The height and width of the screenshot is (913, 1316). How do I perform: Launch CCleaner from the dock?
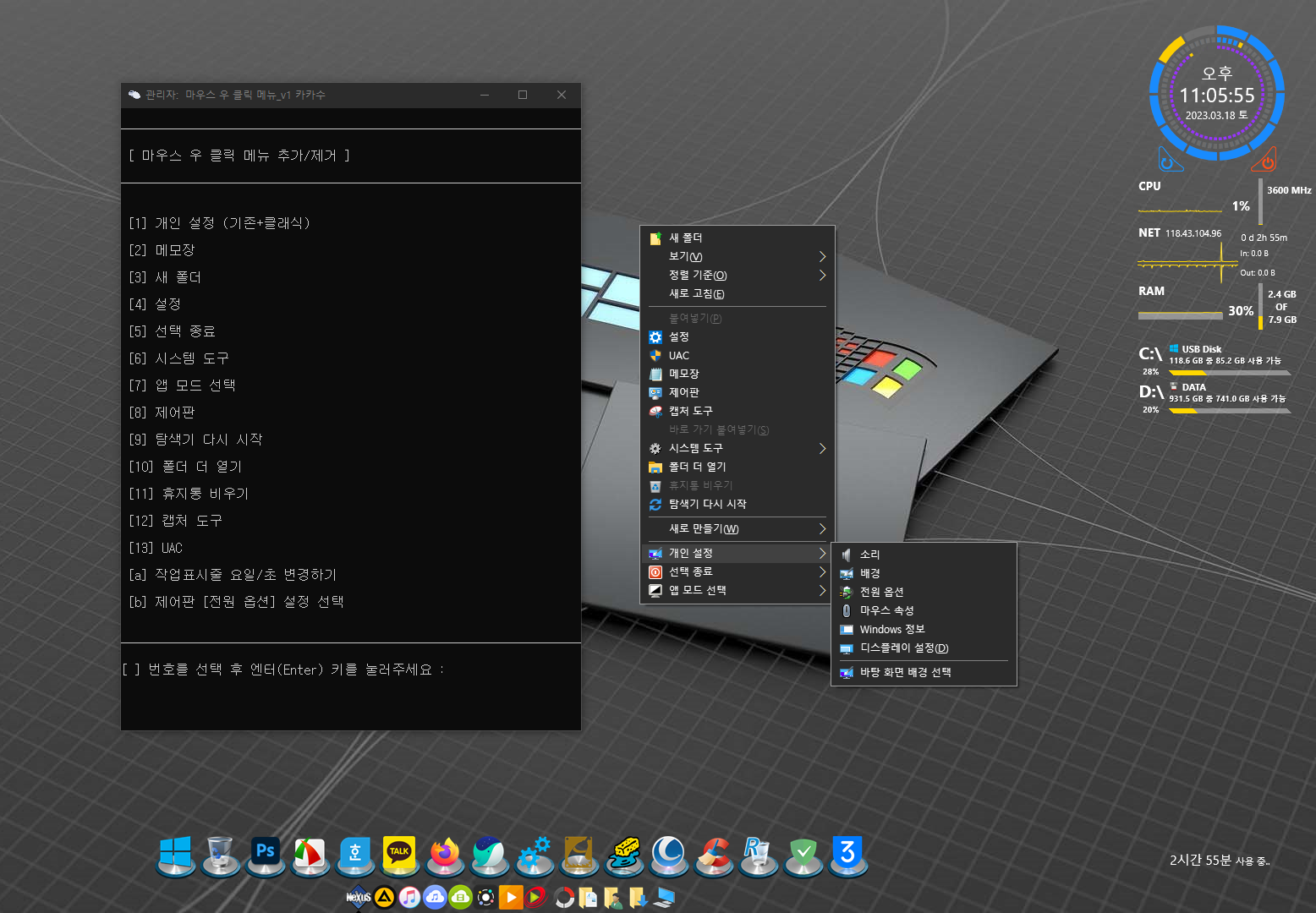[713, 855]
